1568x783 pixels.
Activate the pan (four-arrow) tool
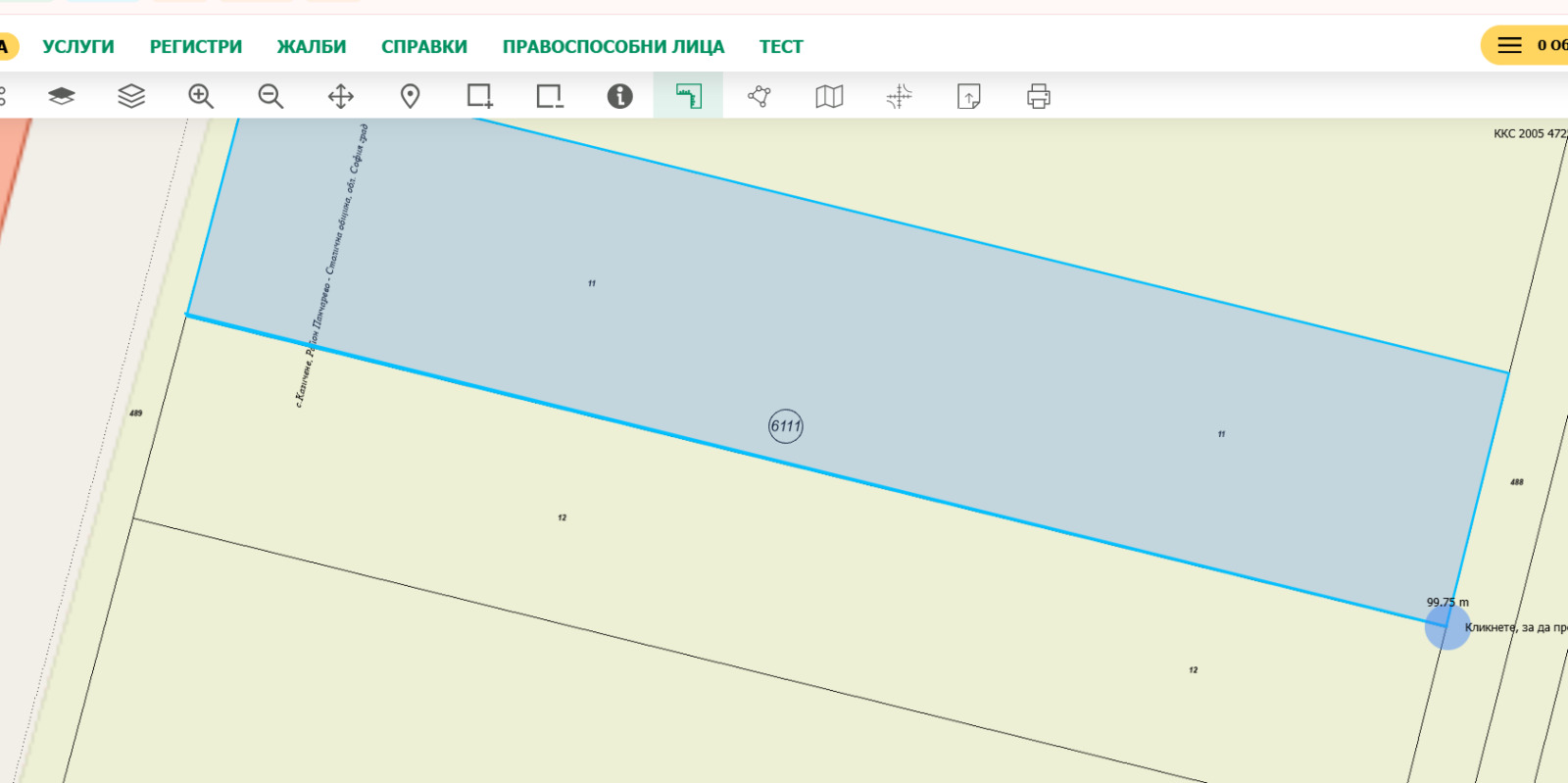pyautogui.click(x=340, y=96)
